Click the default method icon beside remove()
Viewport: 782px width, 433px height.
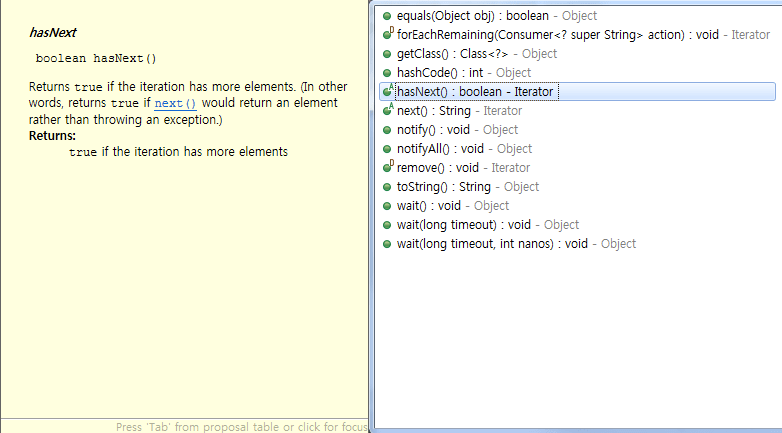388,167
